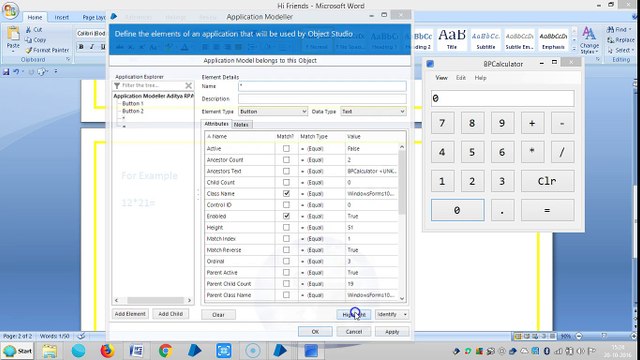
Task: Click the multiply button in BPCalculator
Action: (x=532, y=152)
